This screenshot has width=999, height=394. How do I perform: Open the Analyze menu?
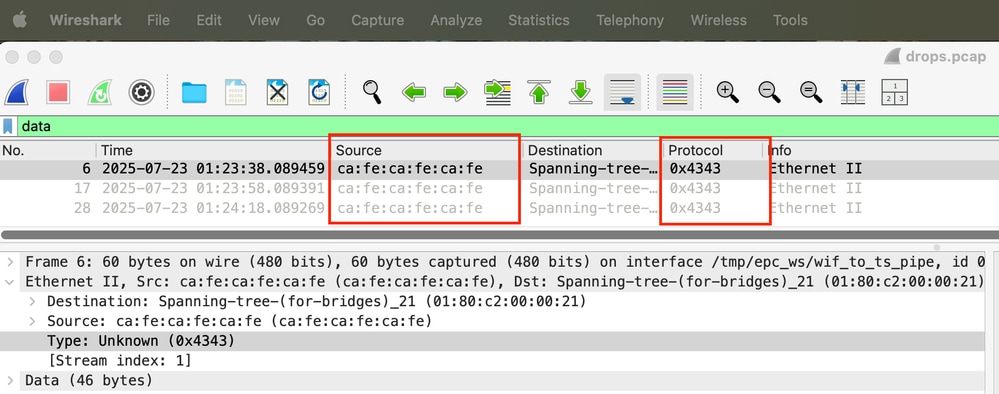[456, 20]
